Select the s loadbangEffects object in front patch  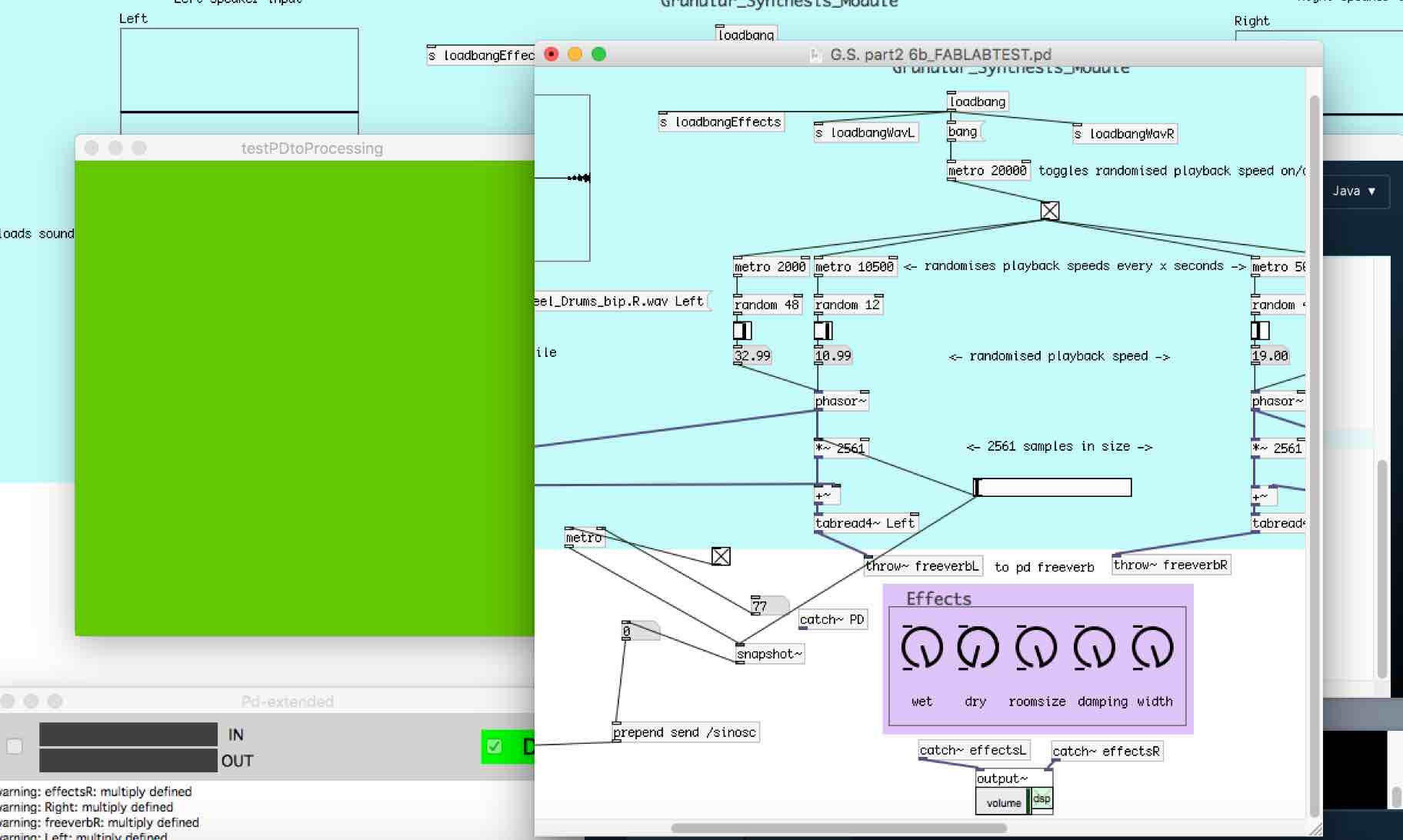[721, 122]
